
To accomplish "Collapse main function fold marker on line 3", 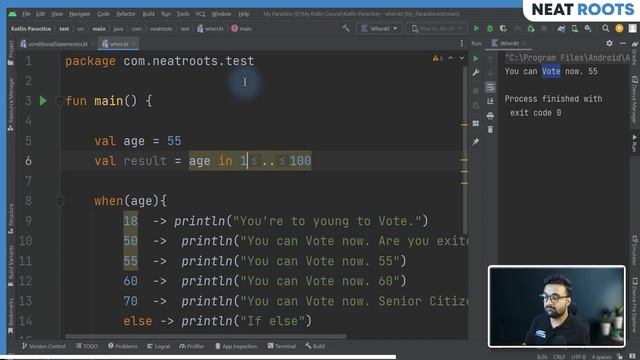I will (x=60, y=100).
